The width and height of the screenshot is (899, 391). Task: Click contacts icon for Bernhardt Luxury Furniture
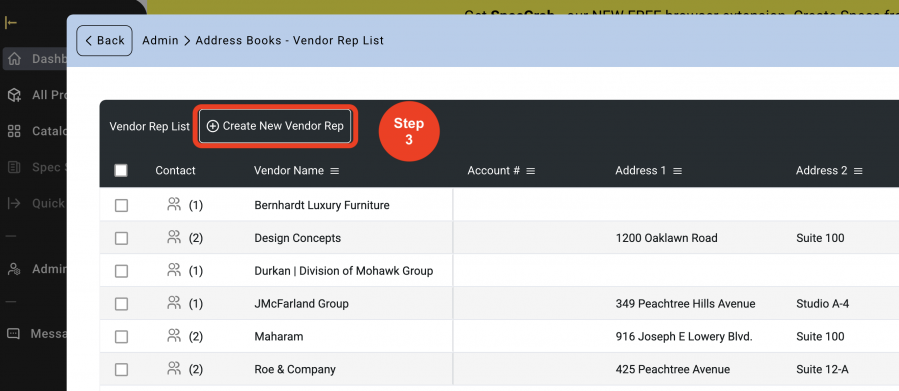174,204
